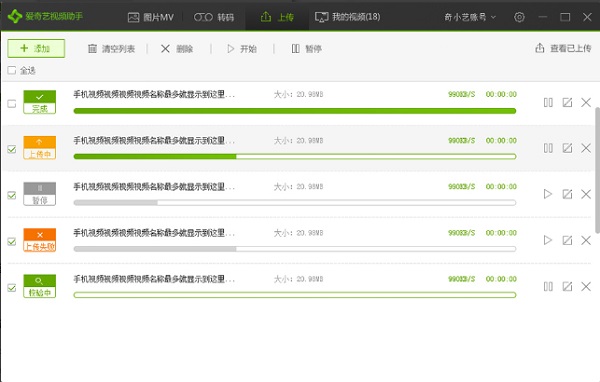Click the 00:00:00 time in 完成 row
The width and height of the screenshot is (600, 382).
(501, 94)
